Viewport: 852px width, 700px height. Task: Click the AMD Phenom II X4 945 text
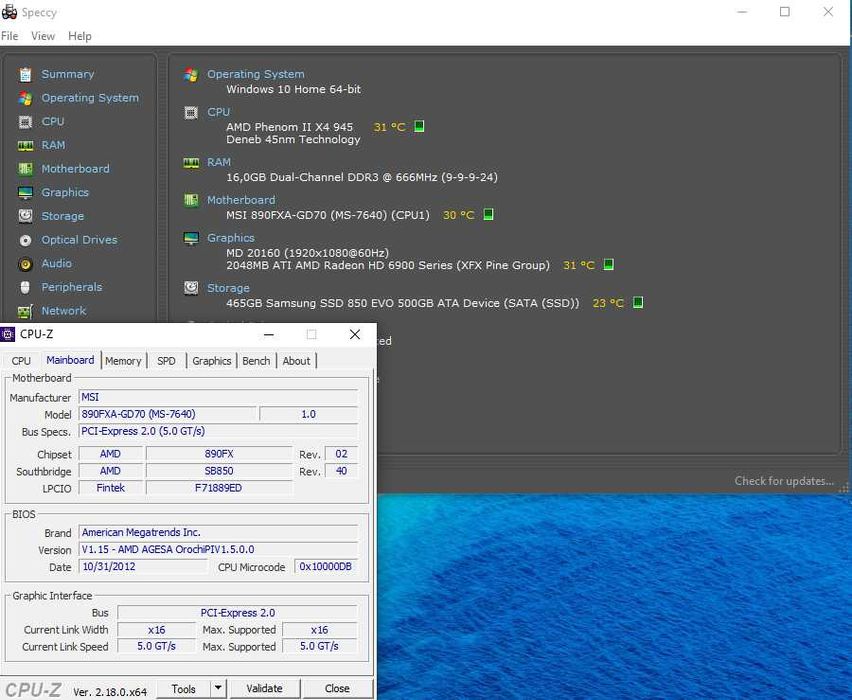tap(290, 127)
